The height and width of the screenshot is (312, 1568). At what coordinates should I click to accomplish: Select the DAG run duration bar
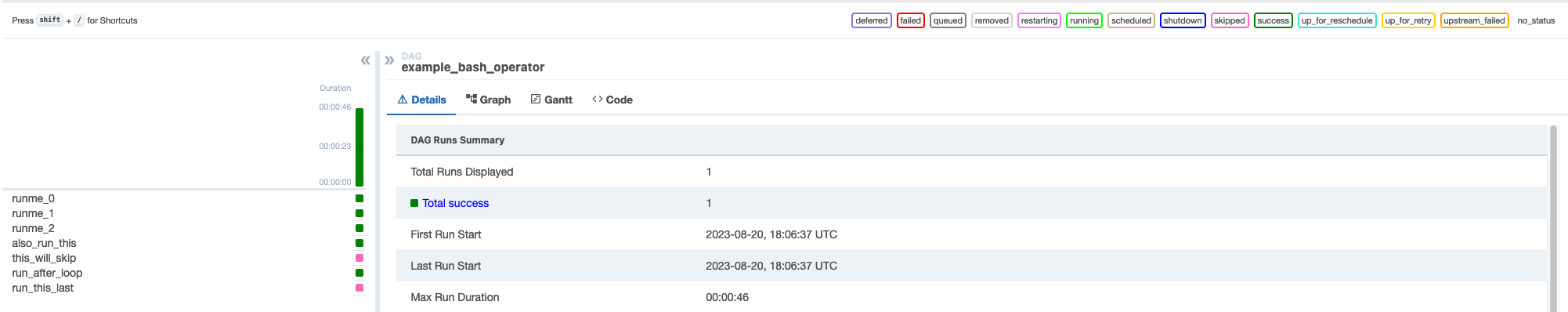click(x=359, y=147)
